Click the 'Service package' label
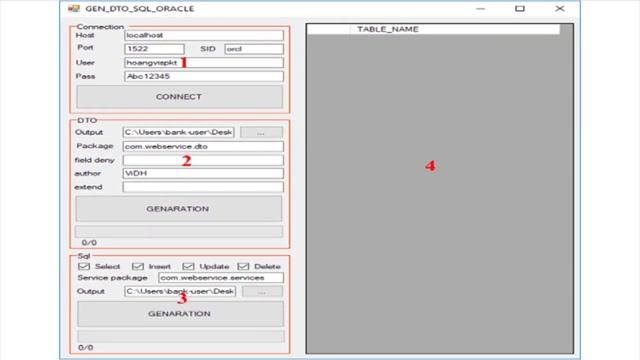640x360 pixels. (113, 278)
